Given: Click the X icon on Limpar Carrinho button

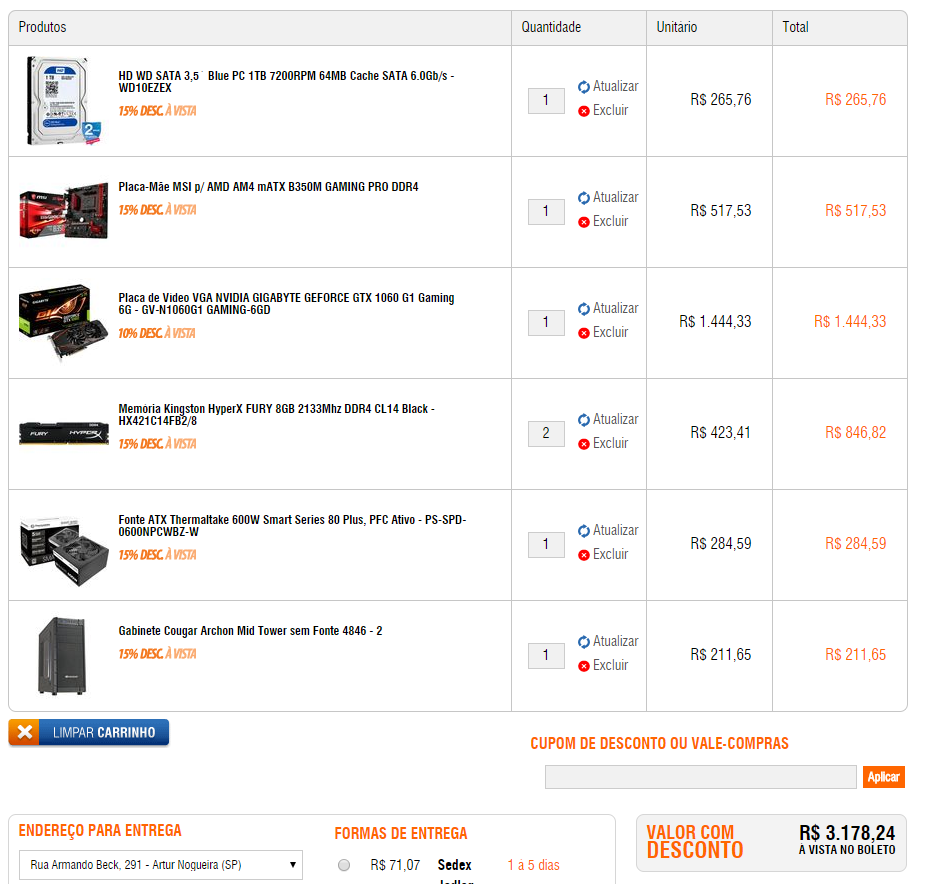Looking at the screenshot, I should tap(25, 732).
